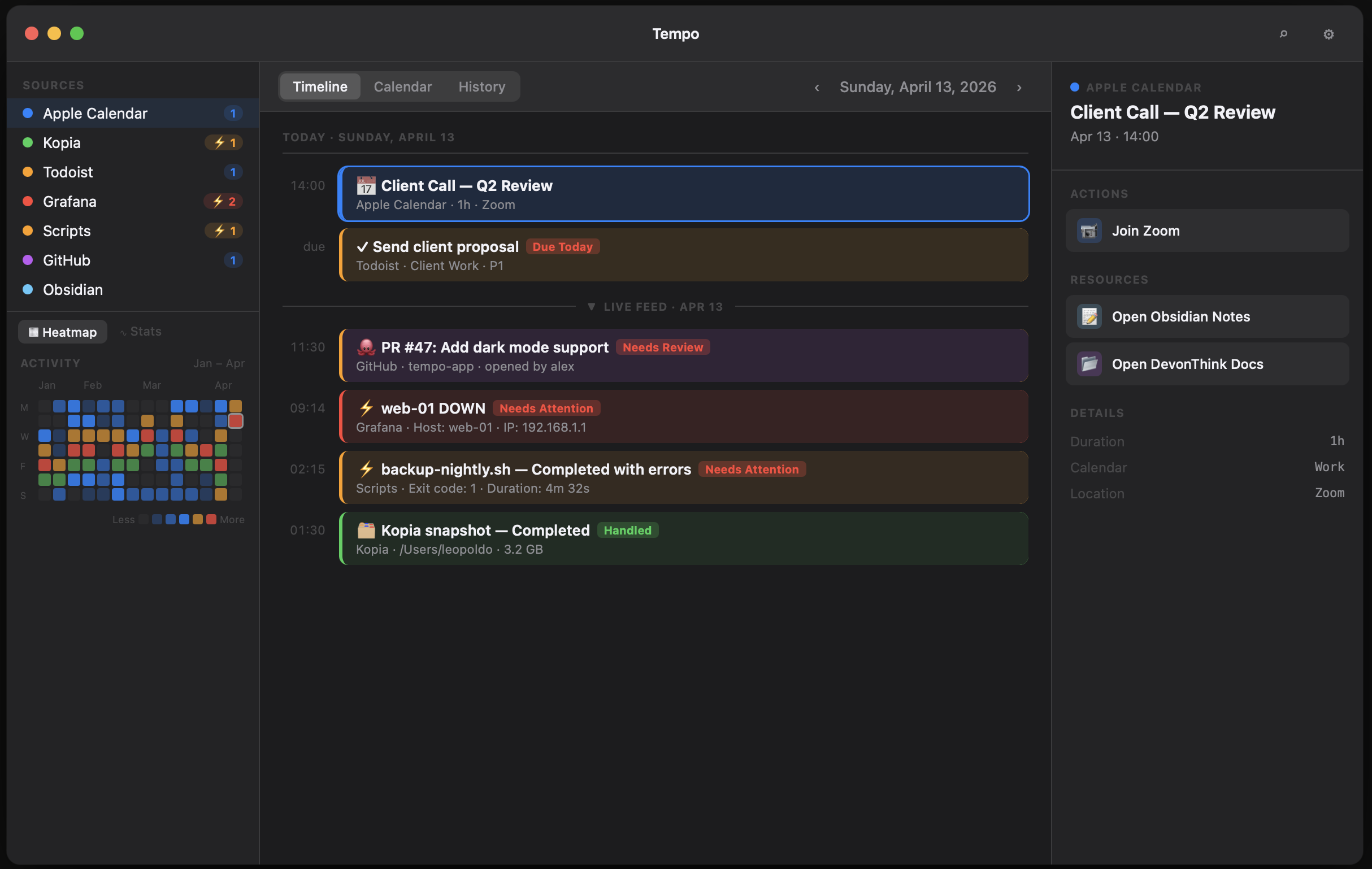
Task: Click the Join Zoom camera icon
Action: tap(1089, 231)
